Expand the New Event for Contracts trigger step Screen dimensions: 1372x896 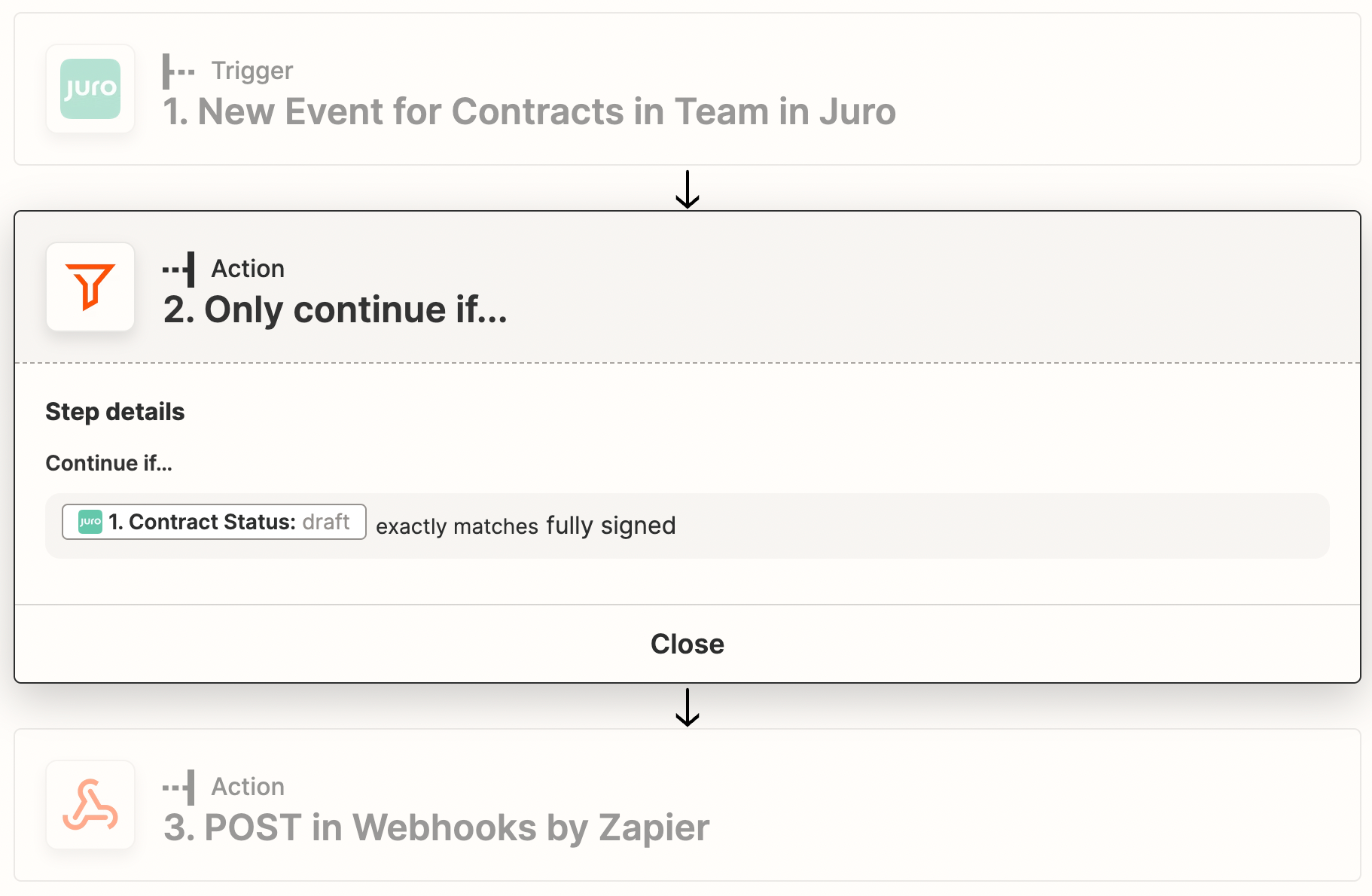coord(688,89)
